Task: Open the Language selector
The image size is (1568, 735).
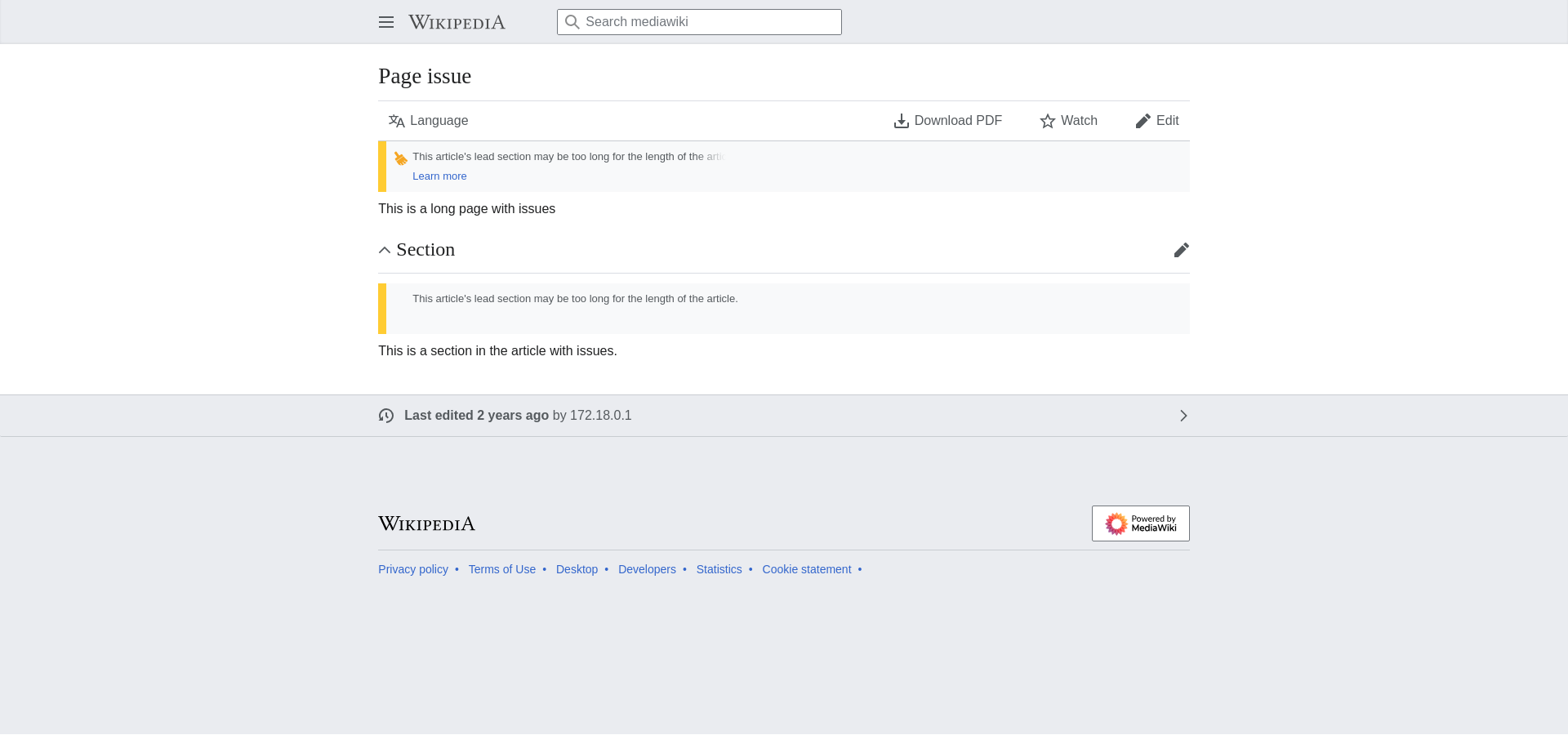Action: (429, 121)
